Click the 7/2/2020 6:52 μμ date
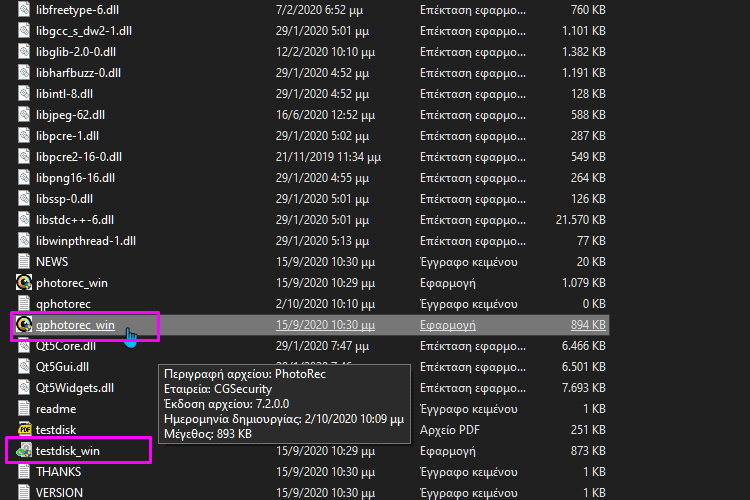 pos(322,10)
